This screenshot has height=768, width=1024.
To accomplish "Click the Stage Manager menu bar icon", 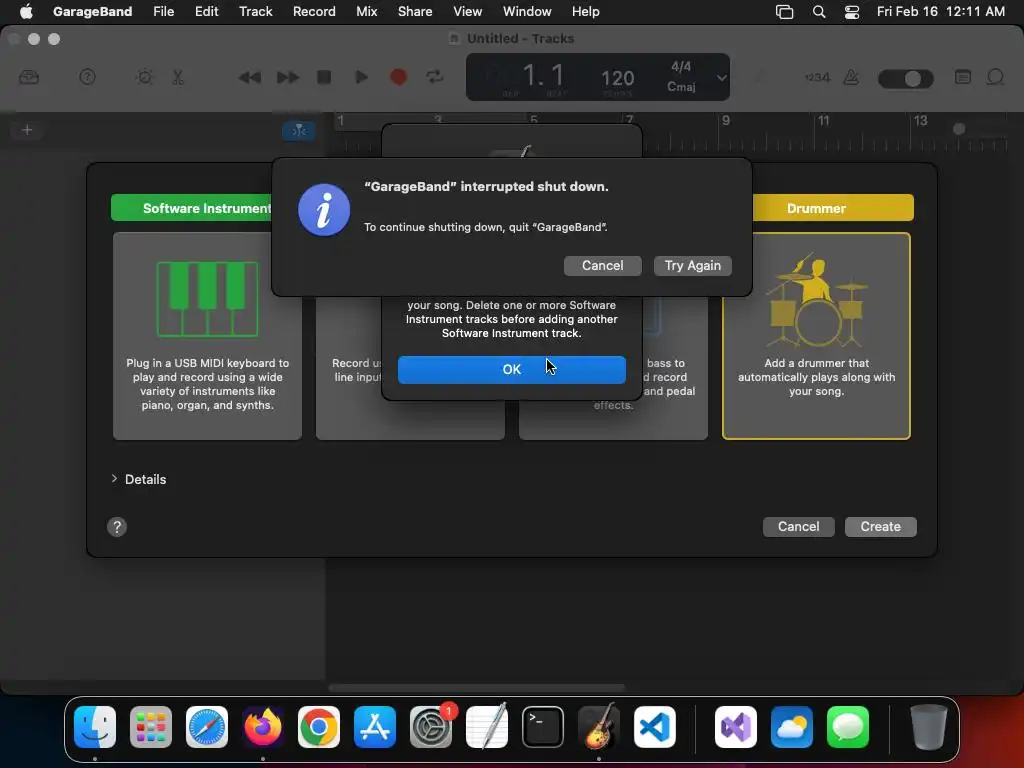I will [784, 11].
